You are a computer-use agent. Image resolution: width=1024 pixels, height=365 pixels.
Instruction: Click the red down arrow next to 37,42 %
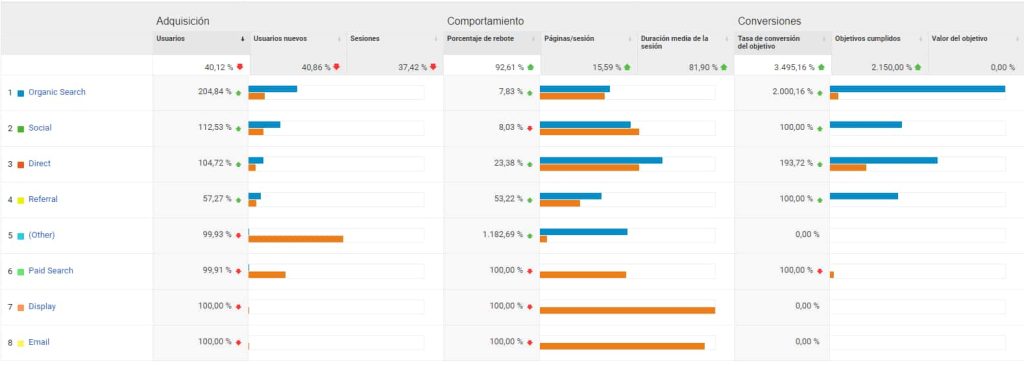pos(433,67)
